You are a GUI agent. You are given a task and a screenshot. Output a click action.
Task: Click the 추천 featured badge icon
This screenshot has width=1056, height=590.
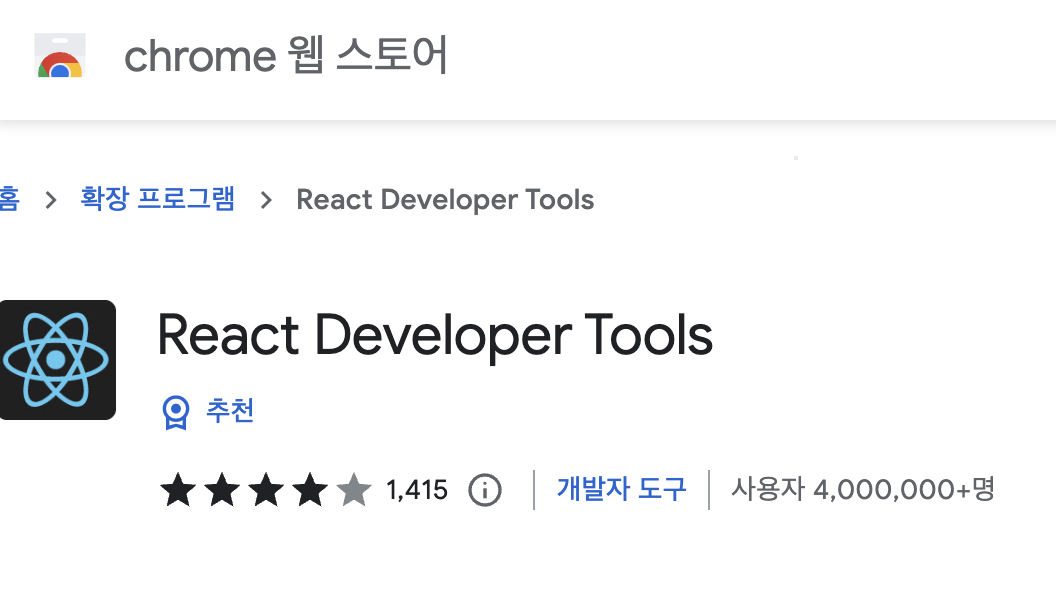(x=176, y=412)
